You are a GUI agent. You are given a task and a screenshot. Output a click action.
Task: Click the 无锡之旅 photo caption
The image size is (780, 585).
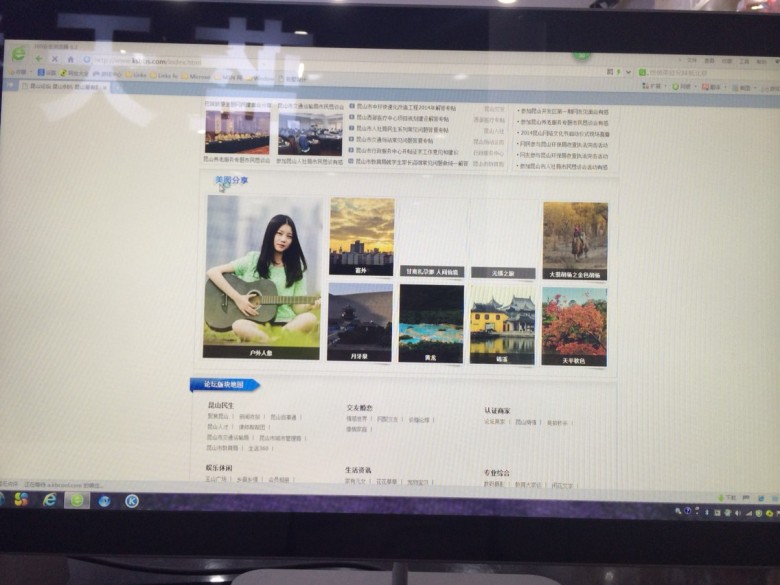(x=503, y=273)
